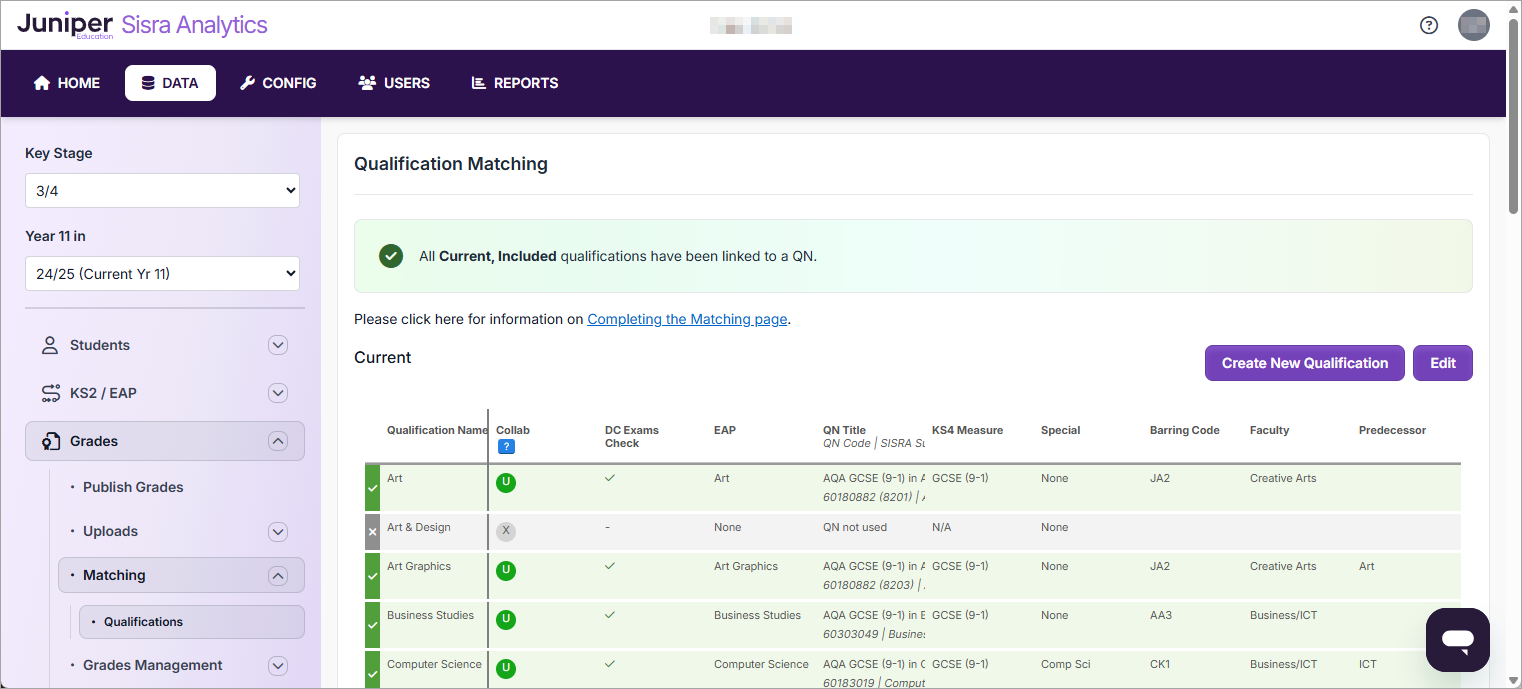Click the Juniper Sisra Analytics logo
This screenshot has height=689, width=1522.
pos(142,25)
